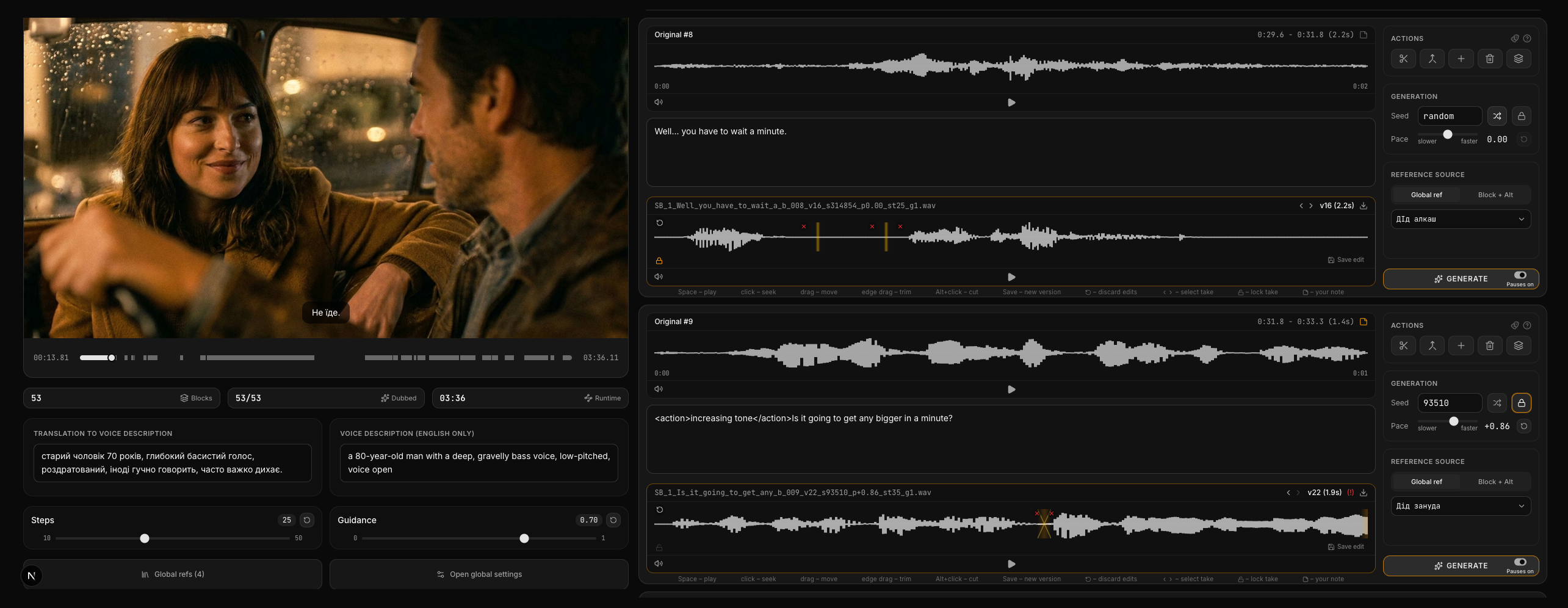Open the note icon for Original #8

point(1363,35)
